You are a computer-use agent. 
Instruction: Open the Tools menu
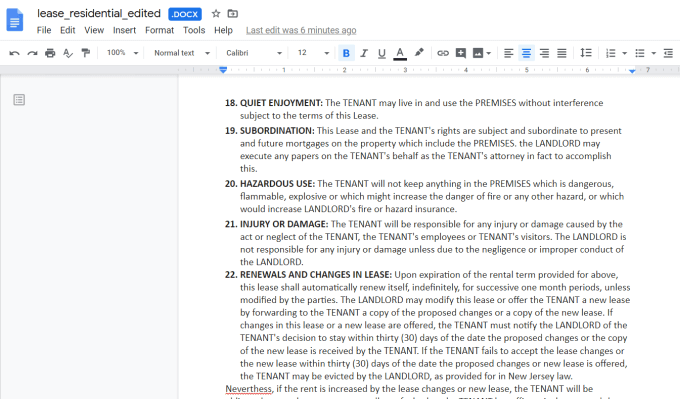pos(194,30)
